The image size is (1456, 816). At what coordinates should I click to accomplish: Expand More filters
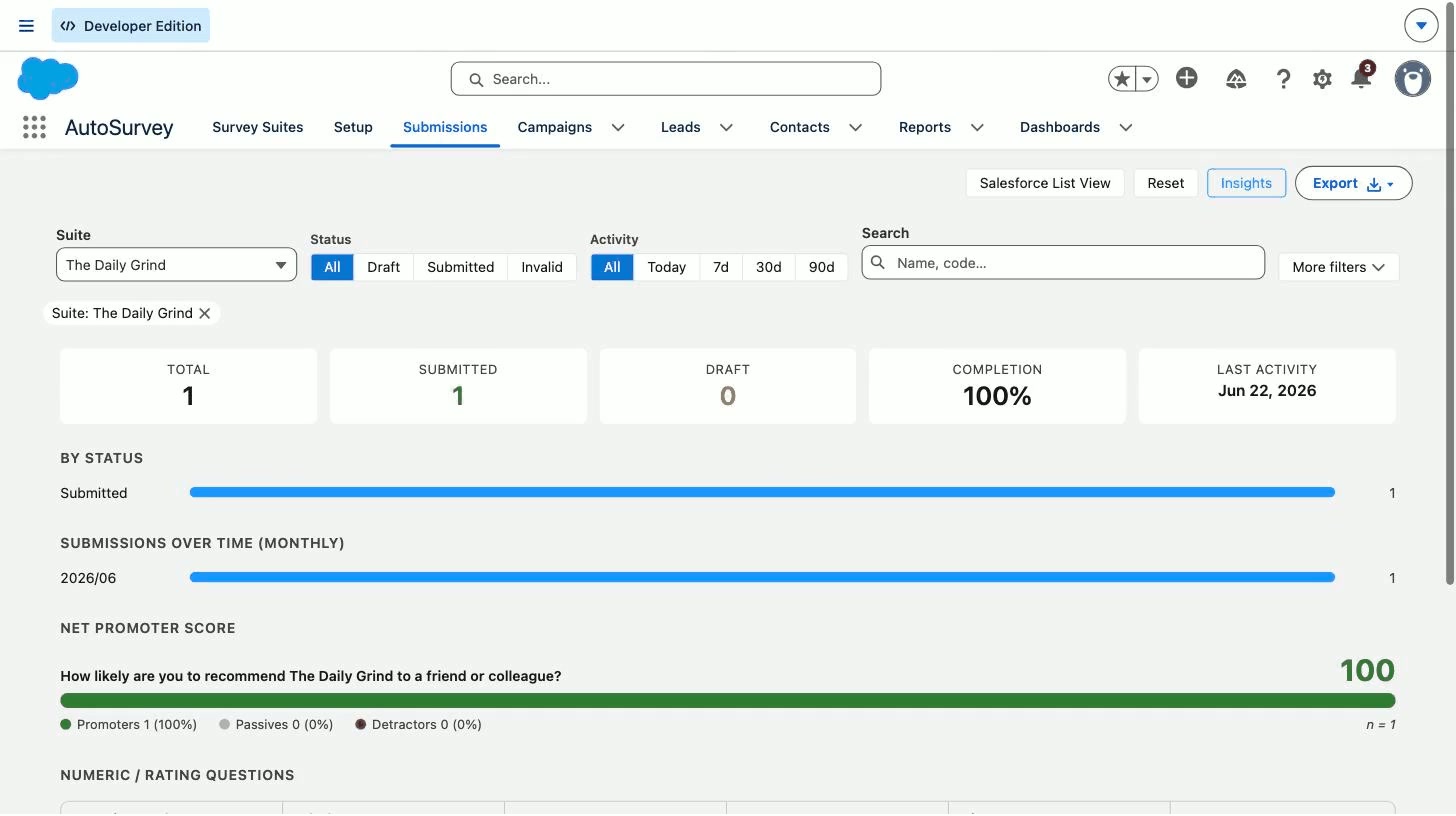pos(1338,267)
